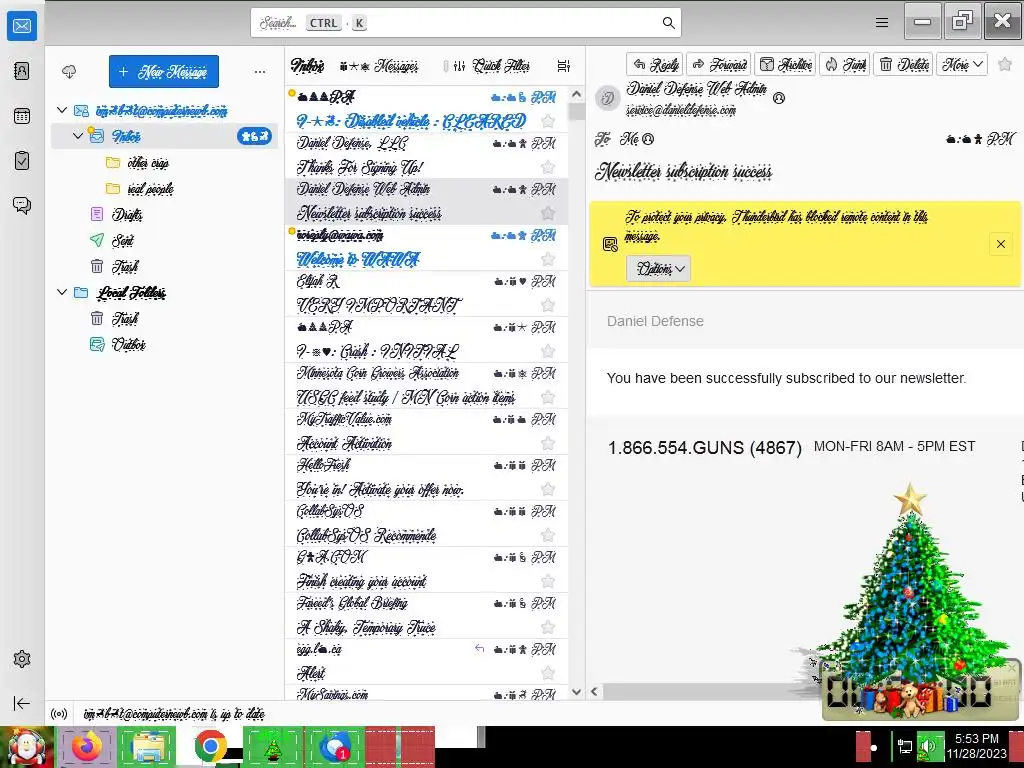Open the hamburger application menu
The height and width of the screenshot is (768, 1024).
tap(882, 23)
